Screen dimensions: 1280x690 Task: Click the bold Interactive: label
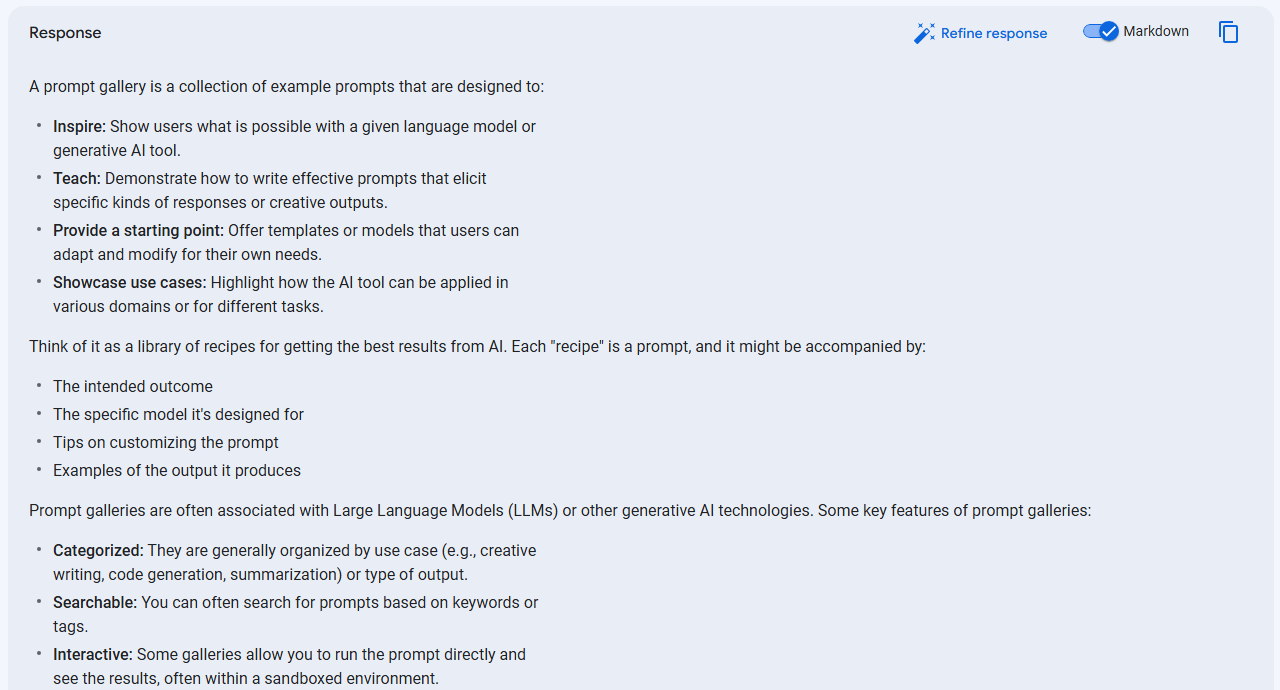pos(93,654)
